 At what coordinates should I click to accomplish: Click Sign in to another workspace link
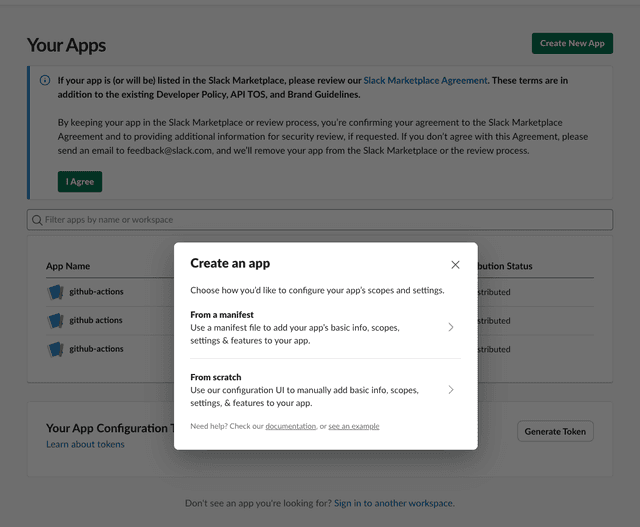pyautogui.click(x=393, y=503)
